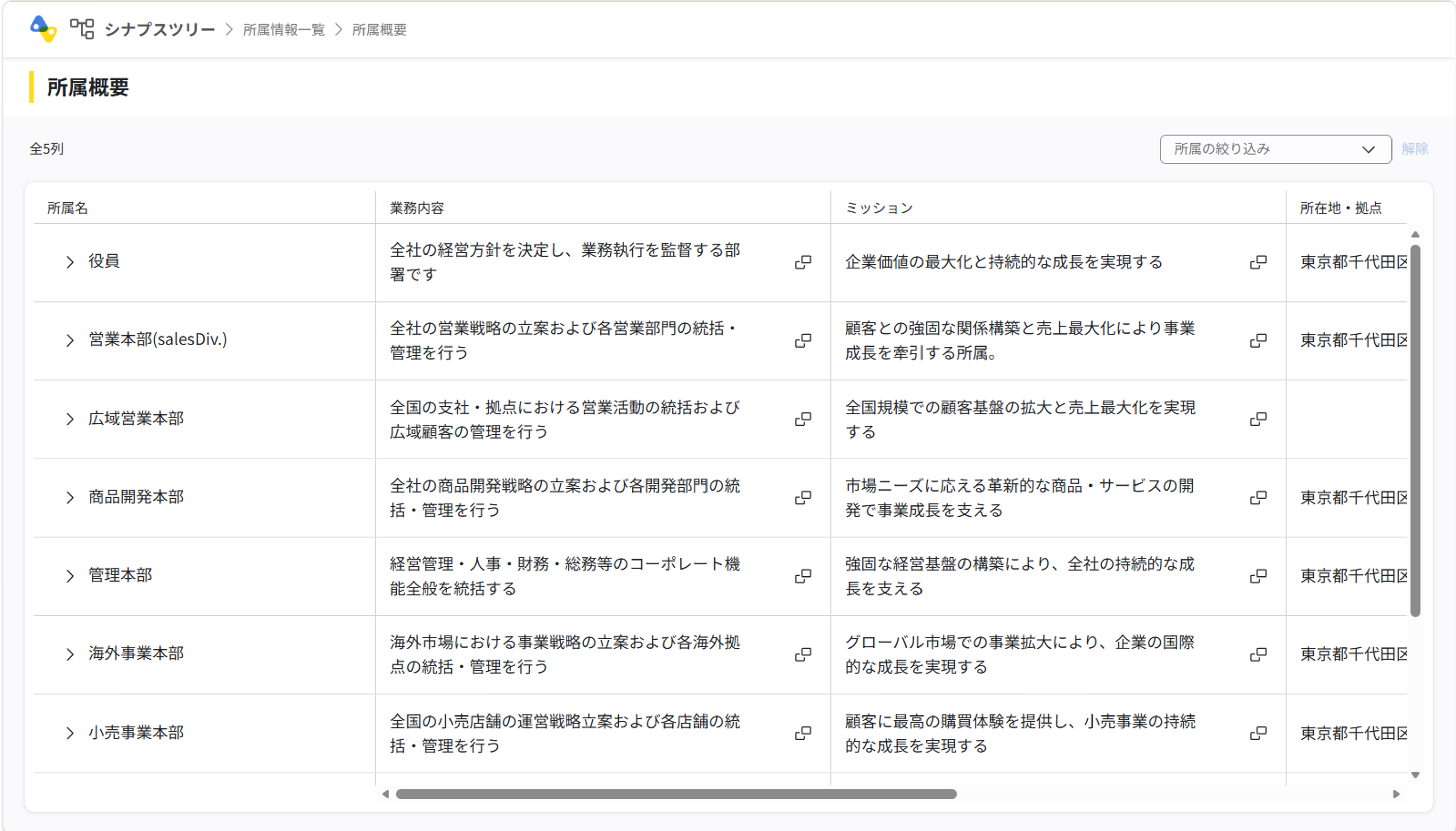This screenshot has height=831, width=1456.
Task: Expand the 営業本部(salesDiv.) row
Action: coord(70,341)
